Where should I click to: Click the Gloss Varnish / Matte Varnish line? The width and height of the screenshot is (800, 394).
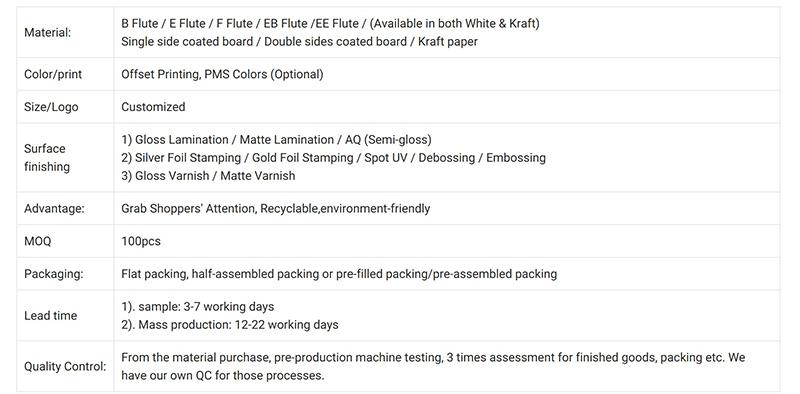(208, 176)
